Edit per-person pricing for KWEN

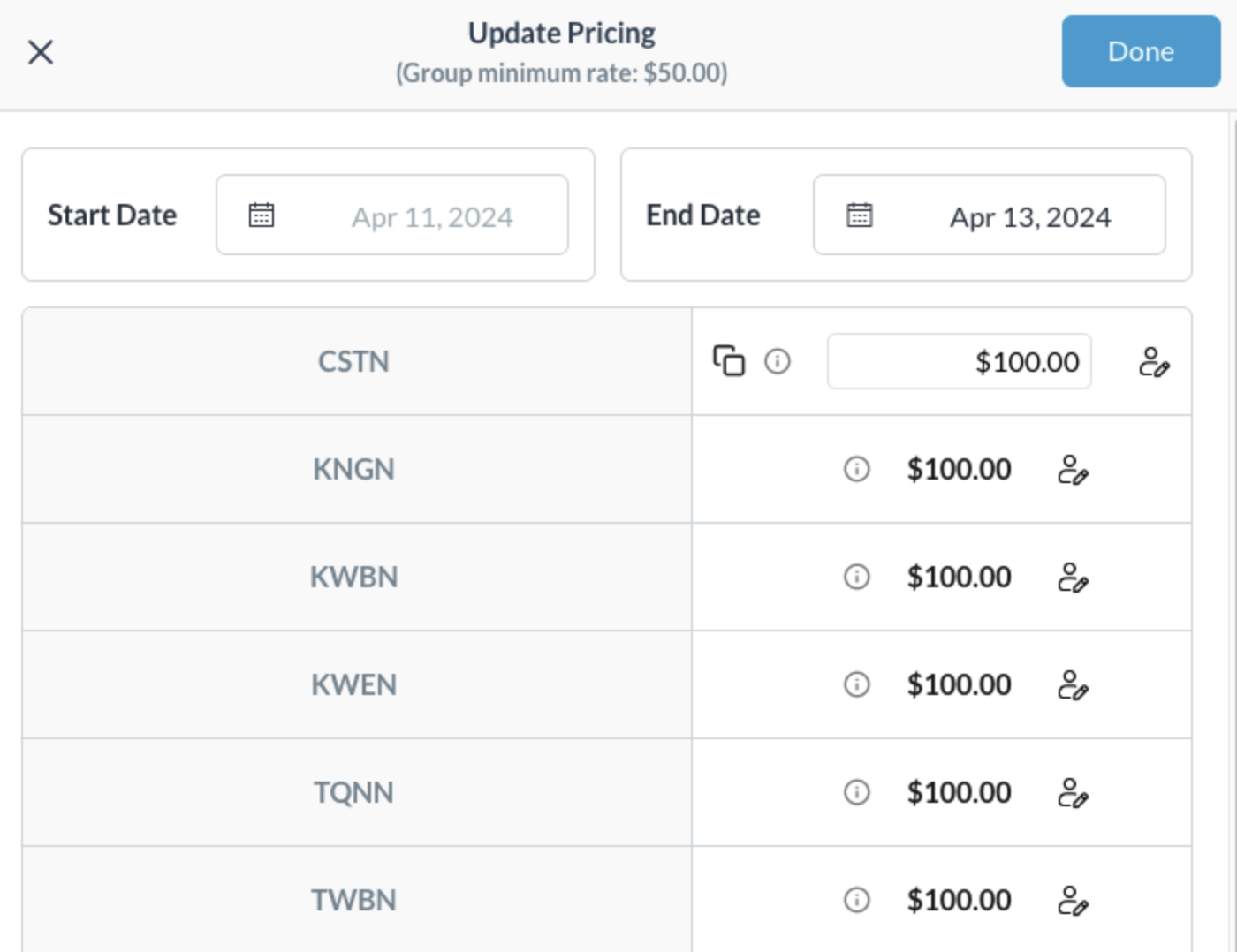[1073, 685]
